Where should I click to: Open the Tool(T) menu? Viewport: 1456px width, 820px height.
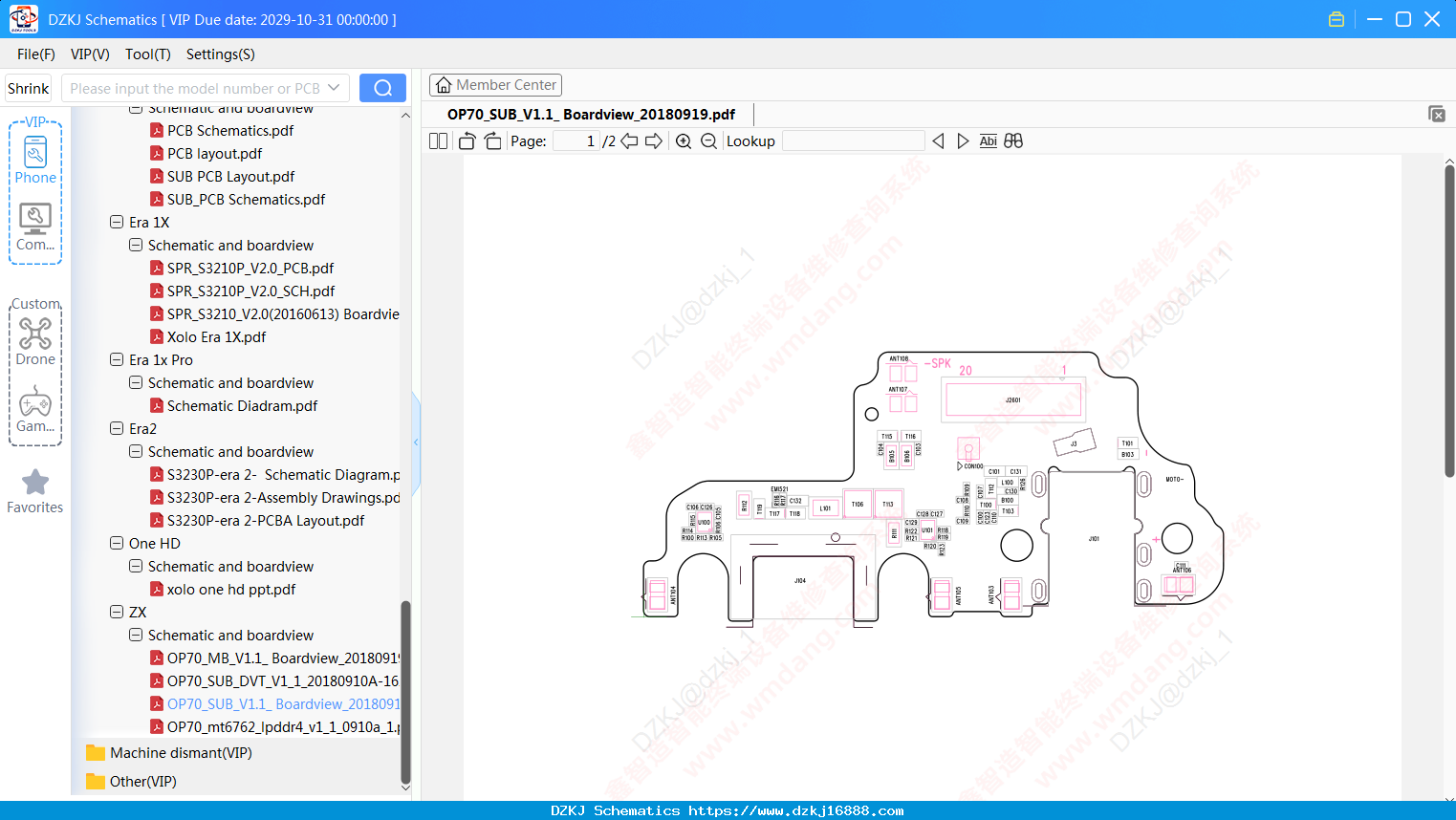pyautogui.click(x=148, y=54)
